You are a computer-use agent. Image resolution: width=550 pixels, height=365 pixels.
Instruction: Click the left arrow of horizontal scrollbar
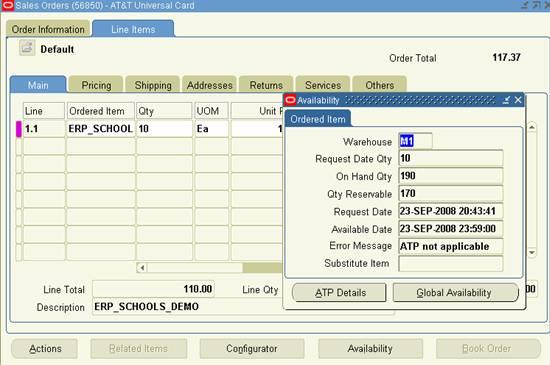[142, 268]
